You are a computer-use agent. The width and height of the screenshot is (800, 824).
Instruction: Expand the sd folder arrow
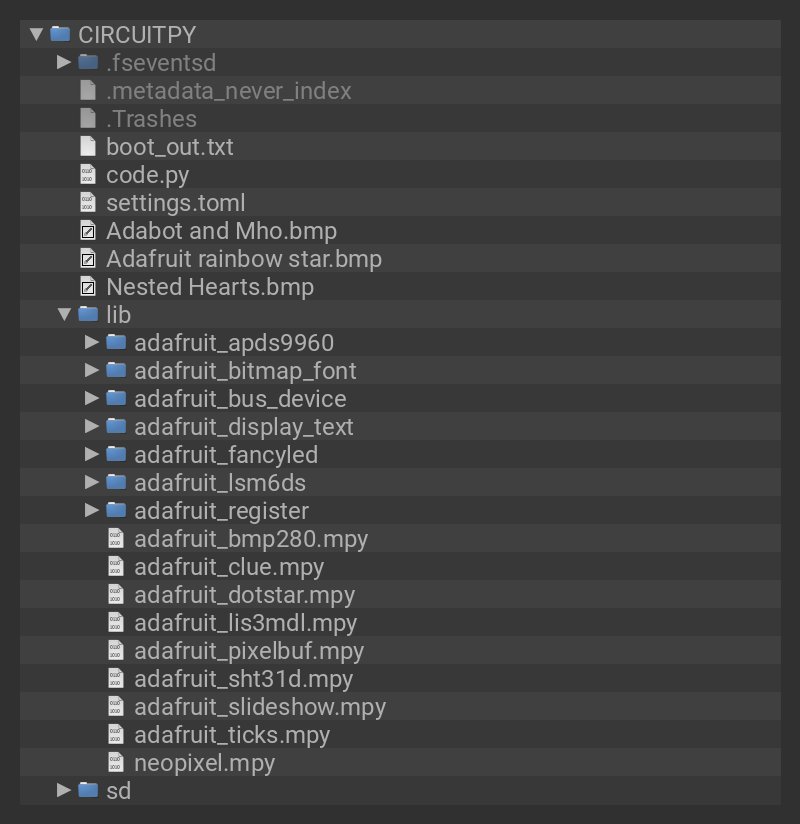coord(64,790)
